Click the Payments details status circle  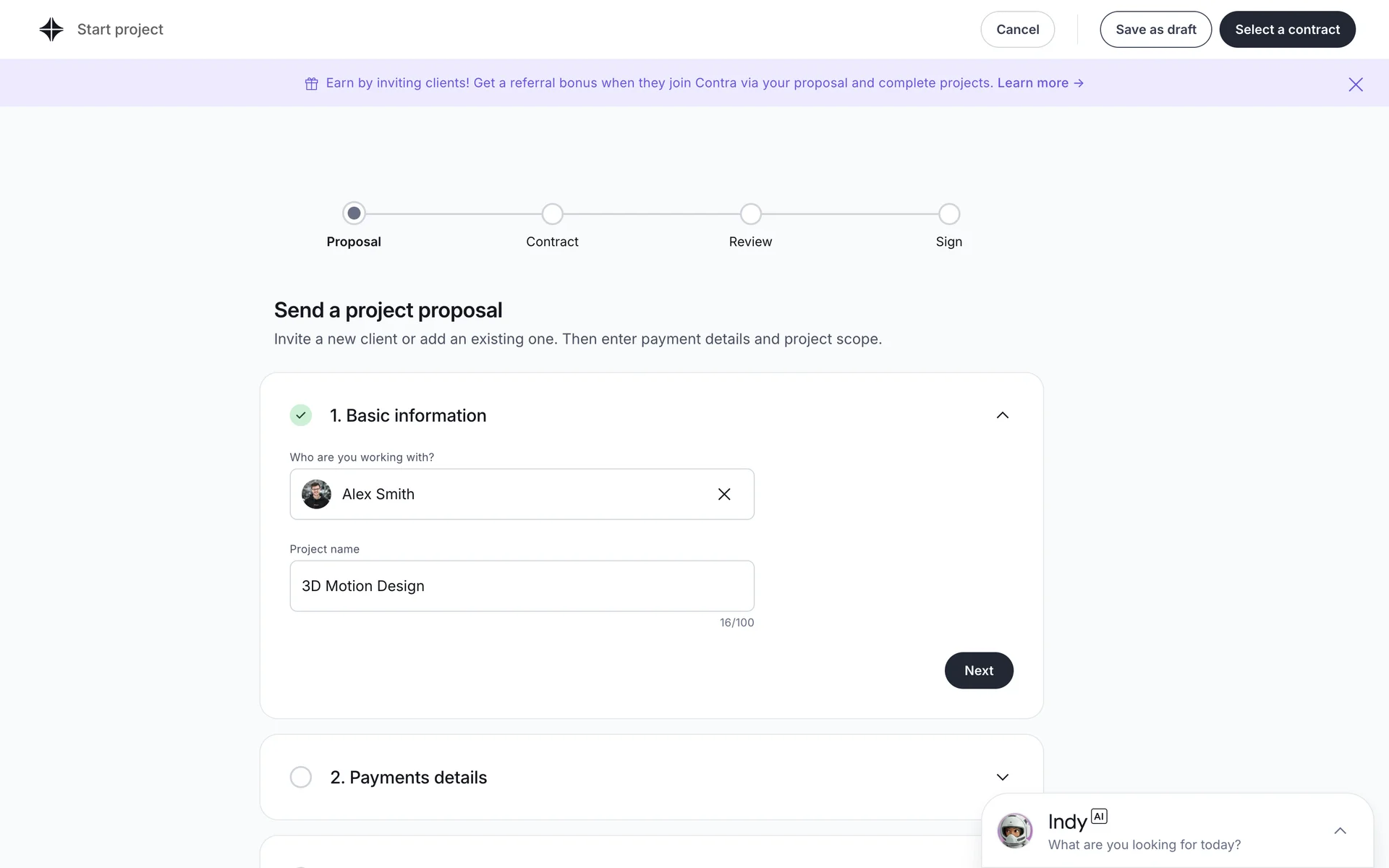[301, 777]
